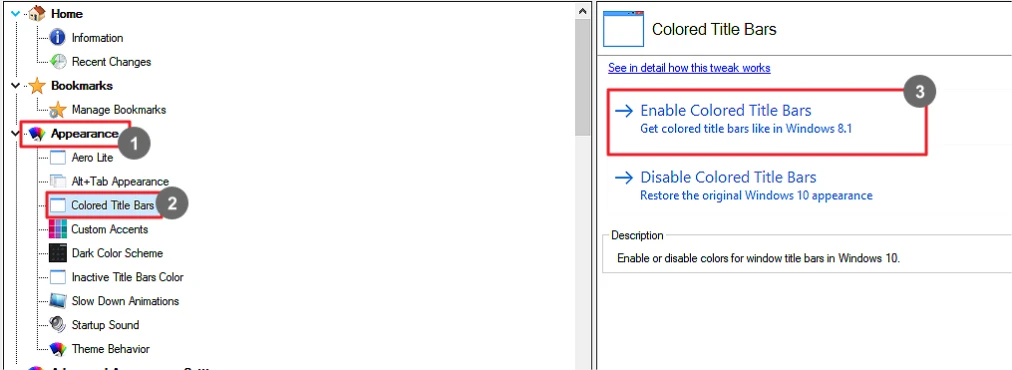Viewport: 1012px width, 370px height.
Task: Click the tree panel scrollbar thumb
Action: pos(583,77)
